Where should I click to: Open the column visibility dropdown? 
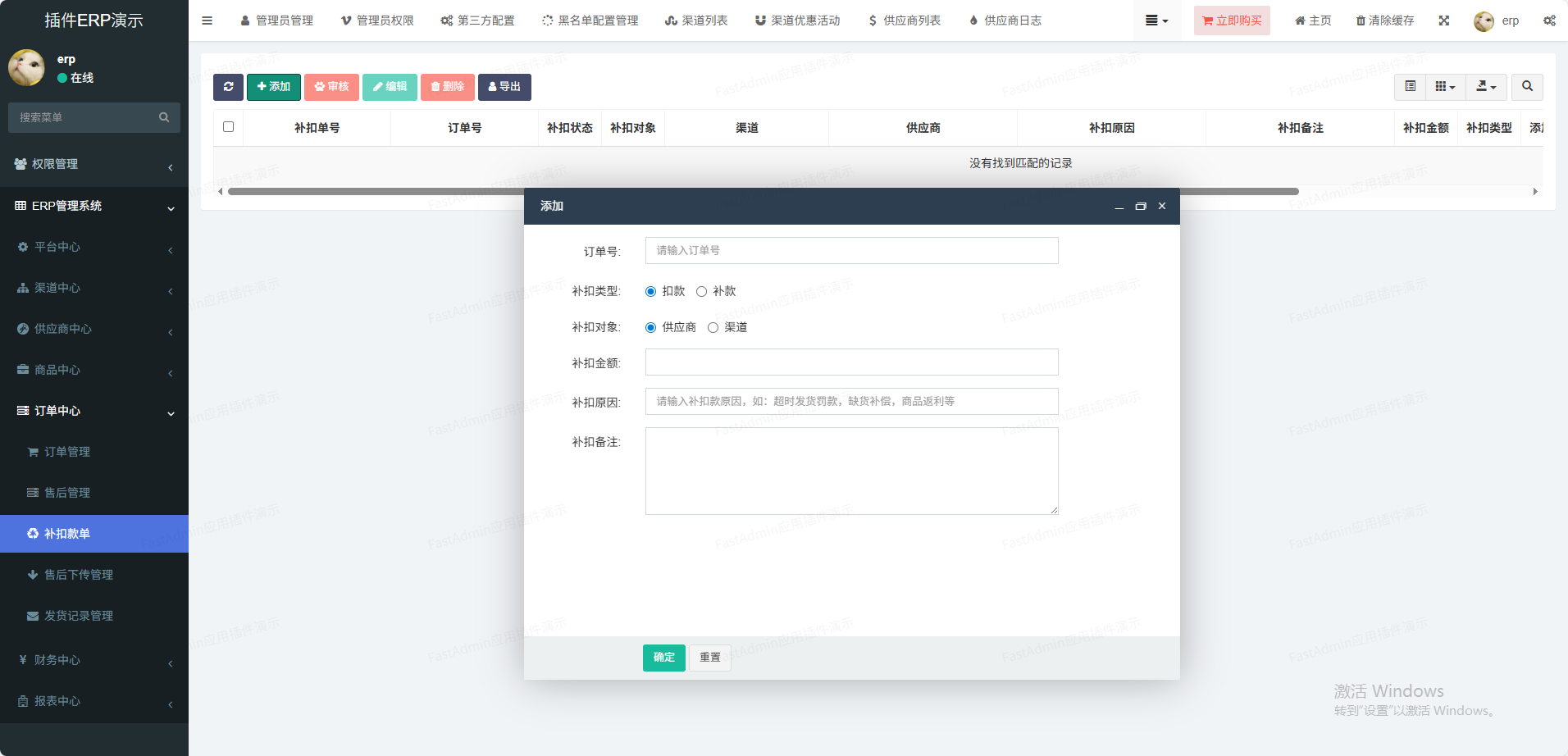click(1445, 86)
